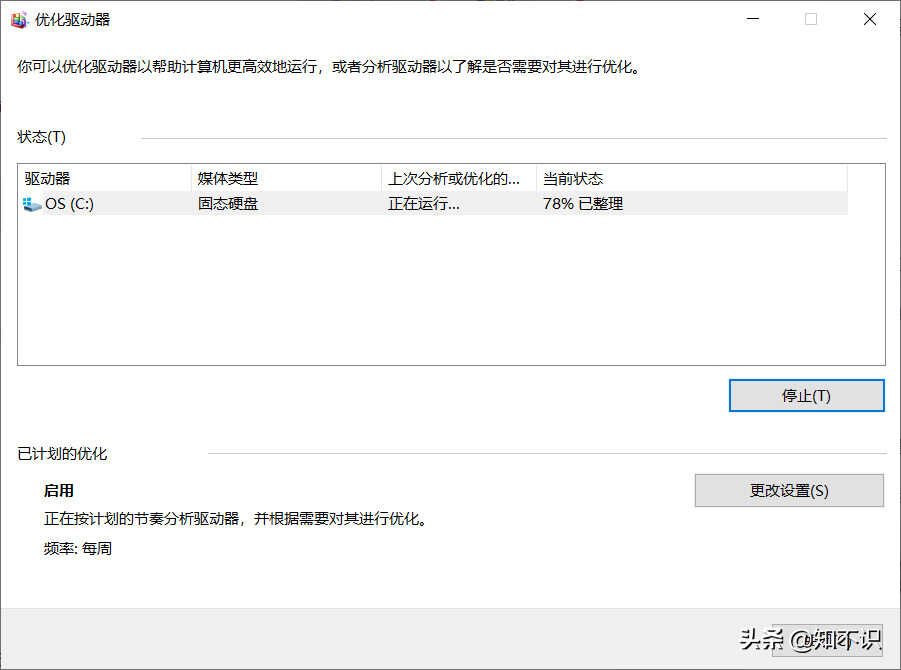This screenshot has width=901, height=670.
Task: Minimize the Optimize Drives window
Action: pyautogui.click(x=753, y=19)
